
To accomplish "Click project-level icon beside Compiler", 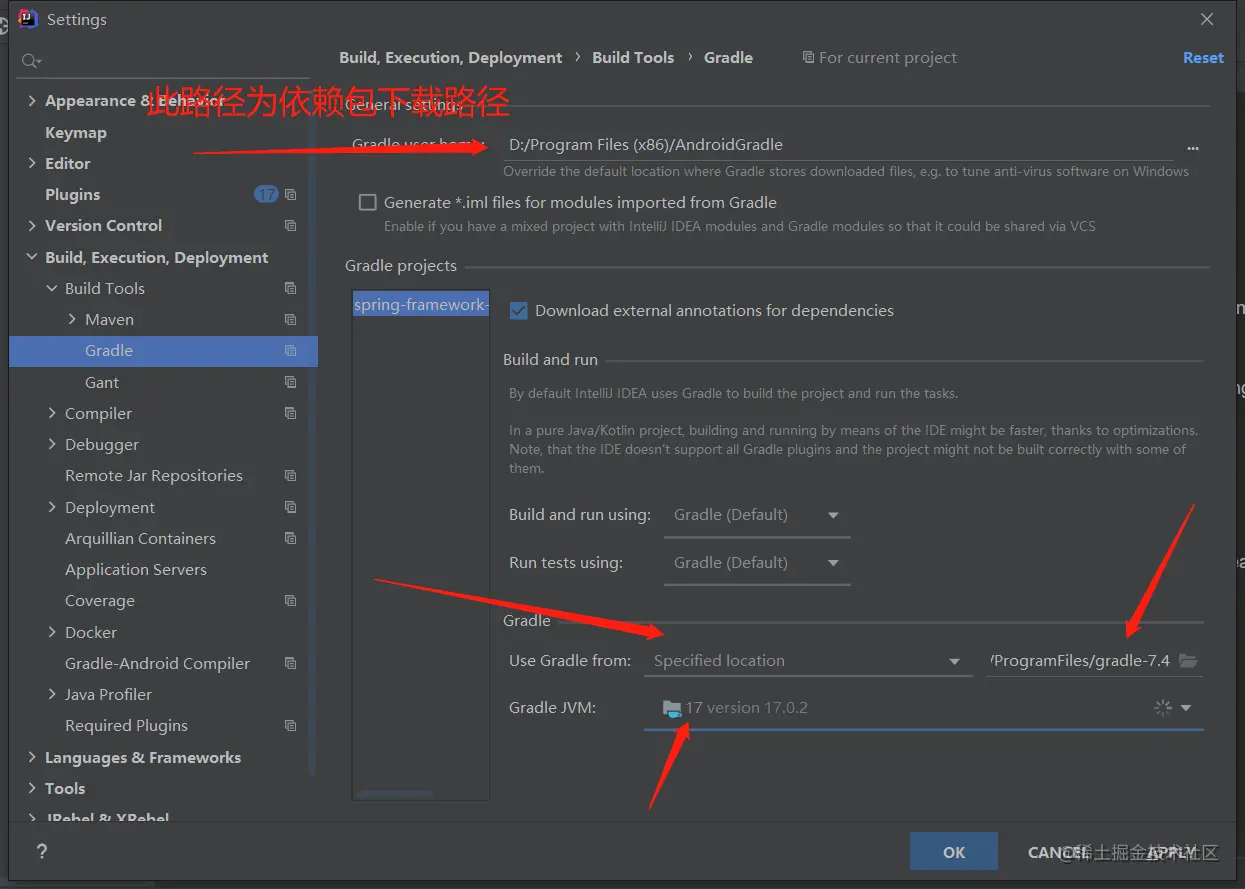I will tap(291, 413).
